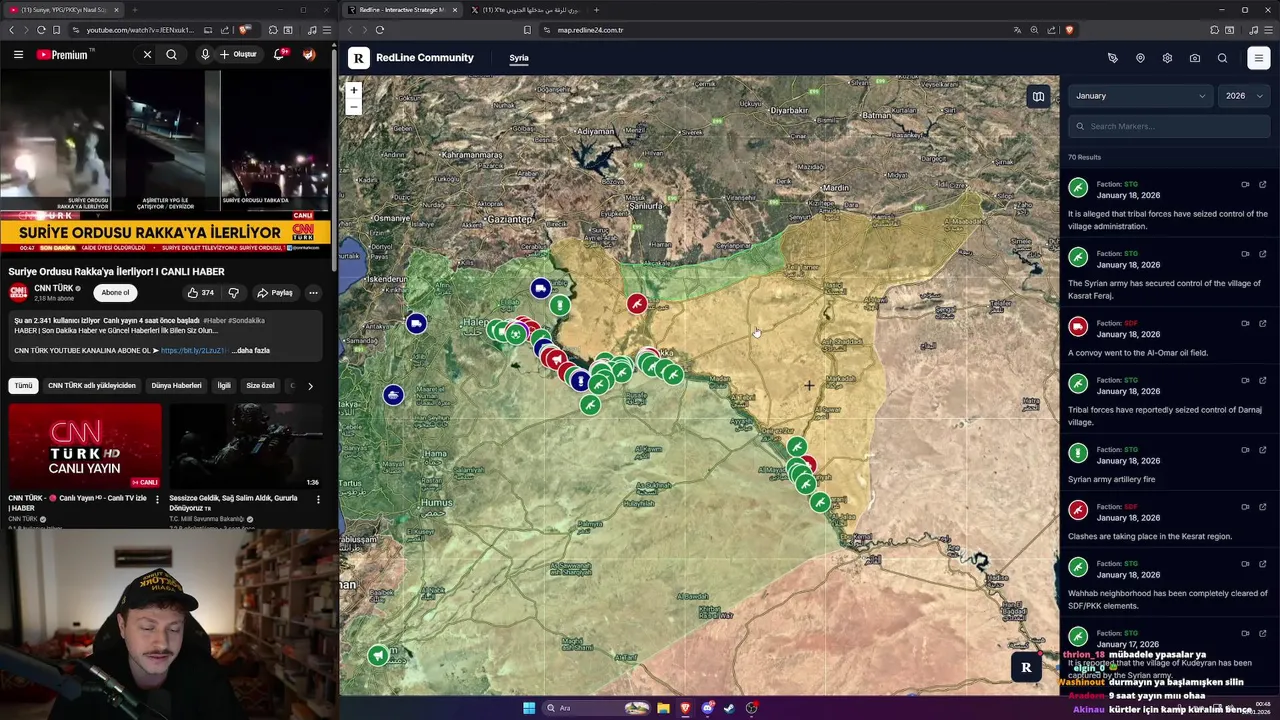
Task: Select the İlgili filter chip
Action: (224, 385)
